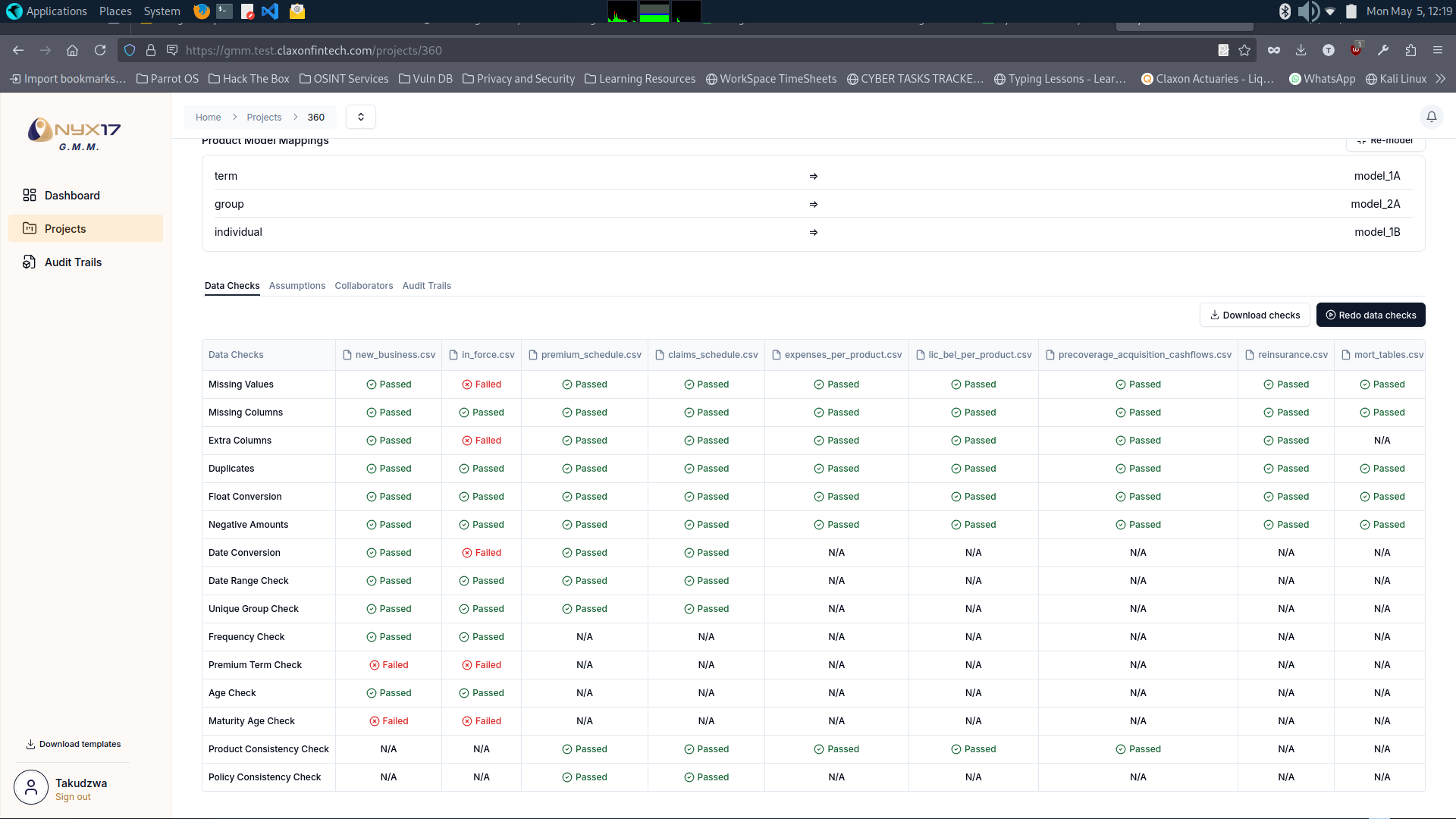Click the Audit Trails sidebar icon
Viewport: 1456px width, 819px height.
pos(30,262)
